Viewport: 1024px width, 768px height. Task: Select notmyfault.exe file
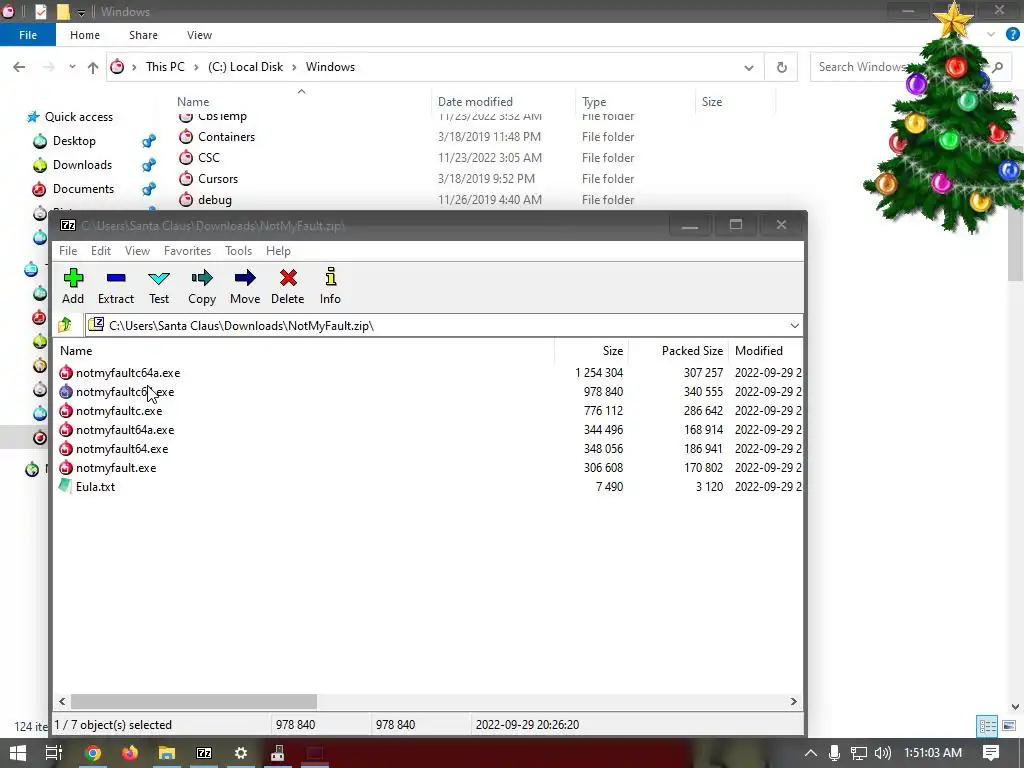[x=116, y=468]
